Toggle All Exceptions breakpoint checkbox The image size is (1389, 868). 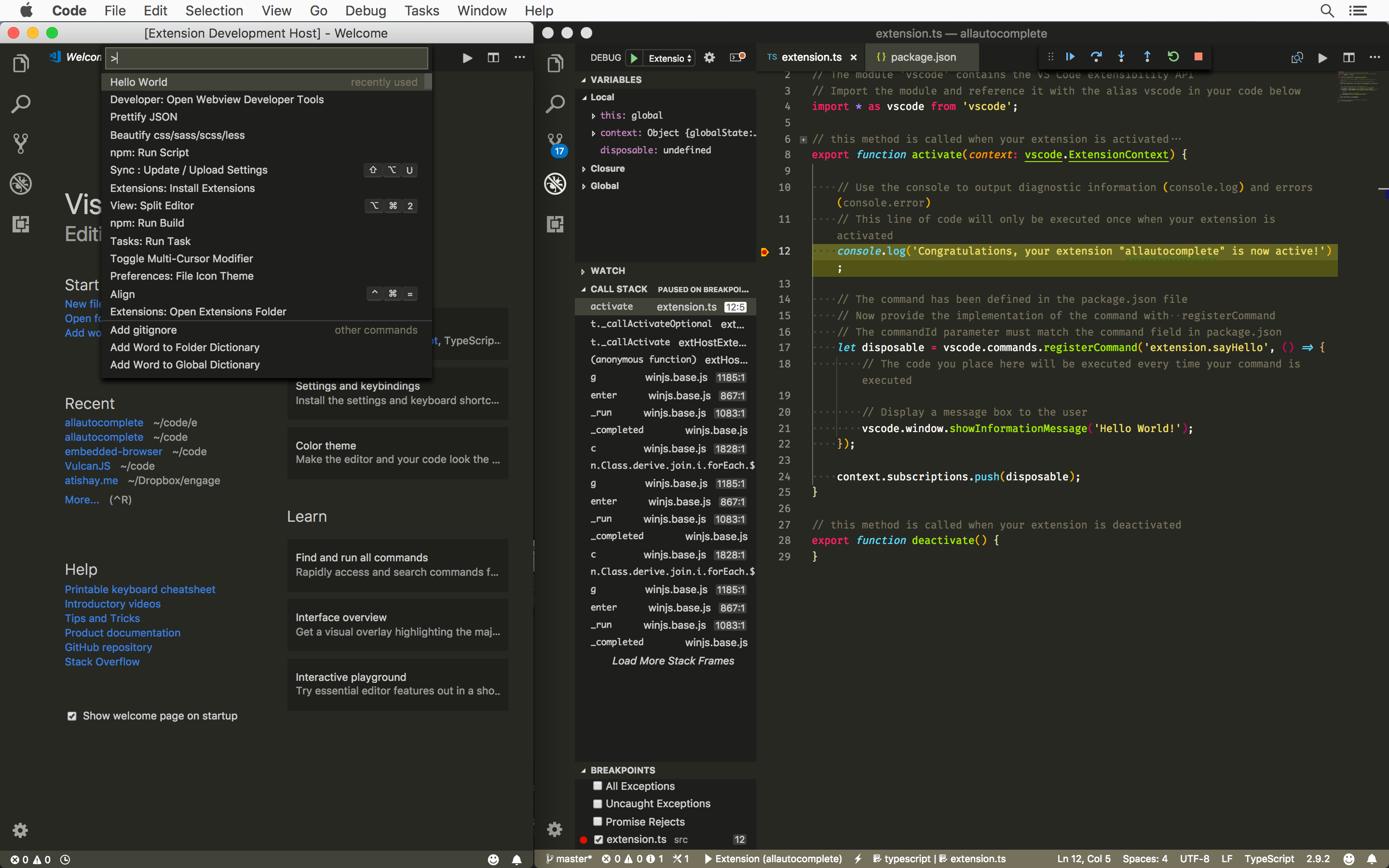click(597, 786)
